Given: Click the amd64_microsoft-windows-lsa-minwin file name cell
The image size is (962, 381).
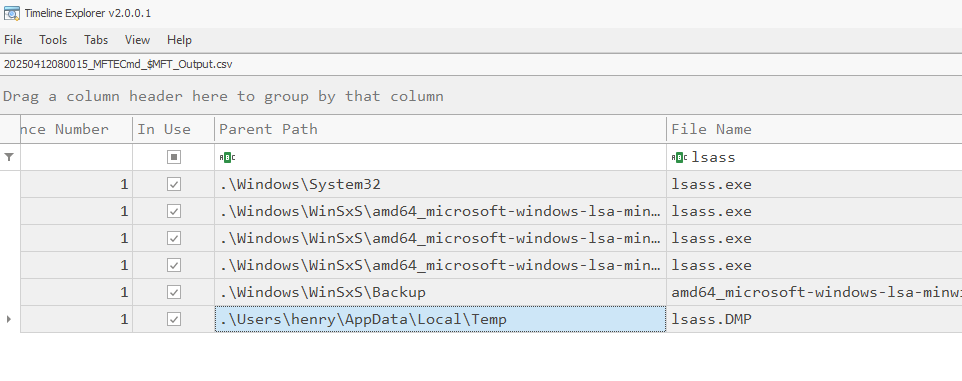Looking at the screenshot, I should click(x=814, y=293).
